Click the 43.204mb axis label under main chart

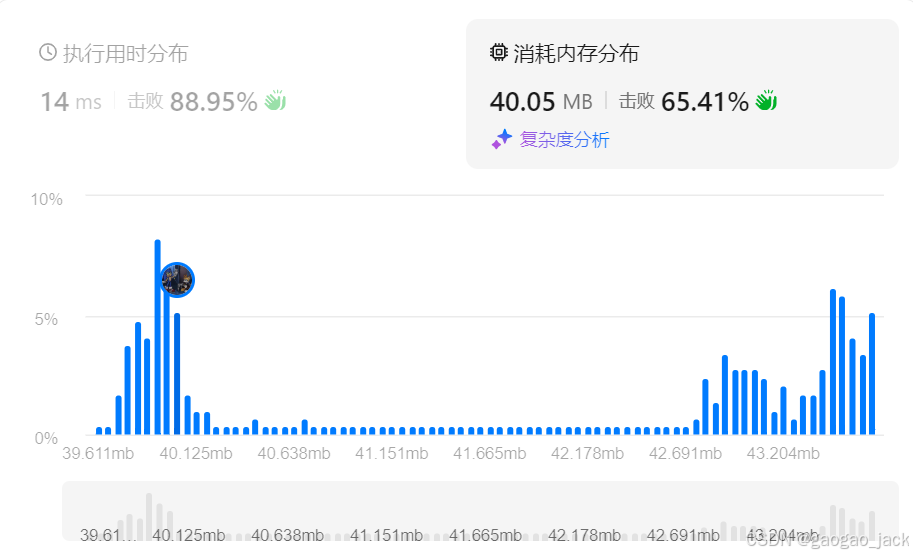(x=783, y=454)
